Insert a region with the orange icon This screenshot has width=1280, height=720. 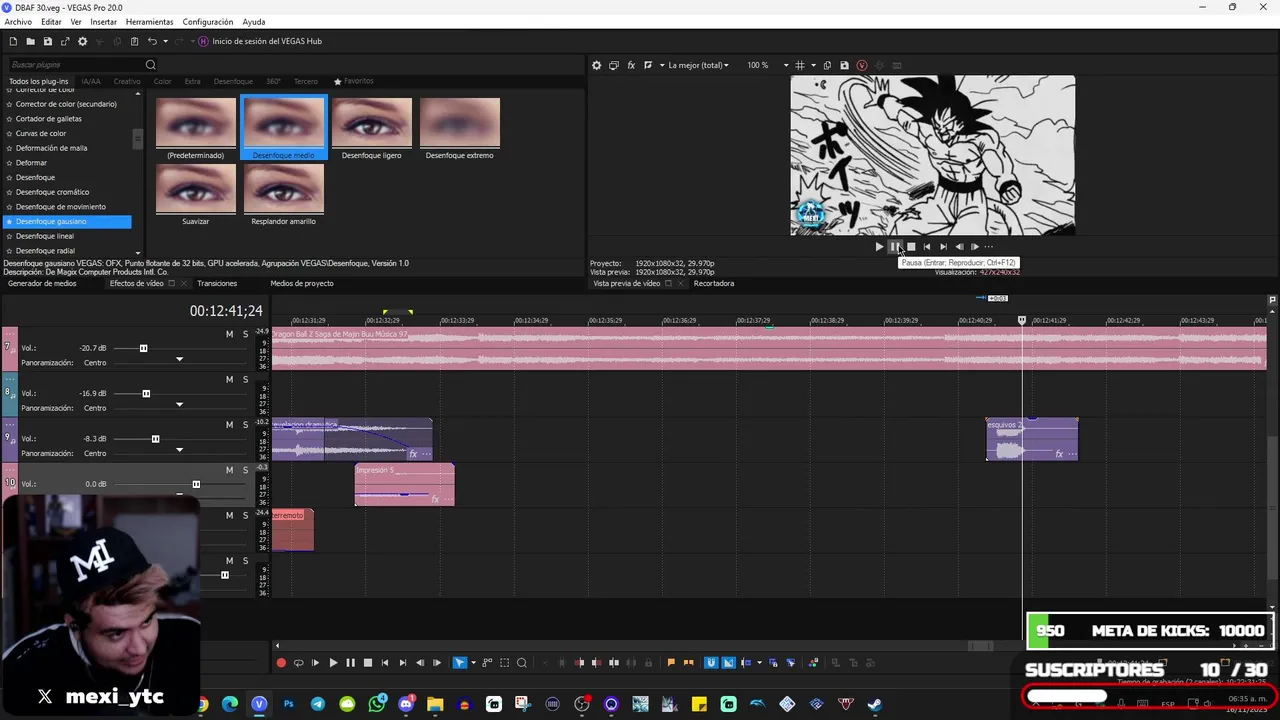[688, 663]
